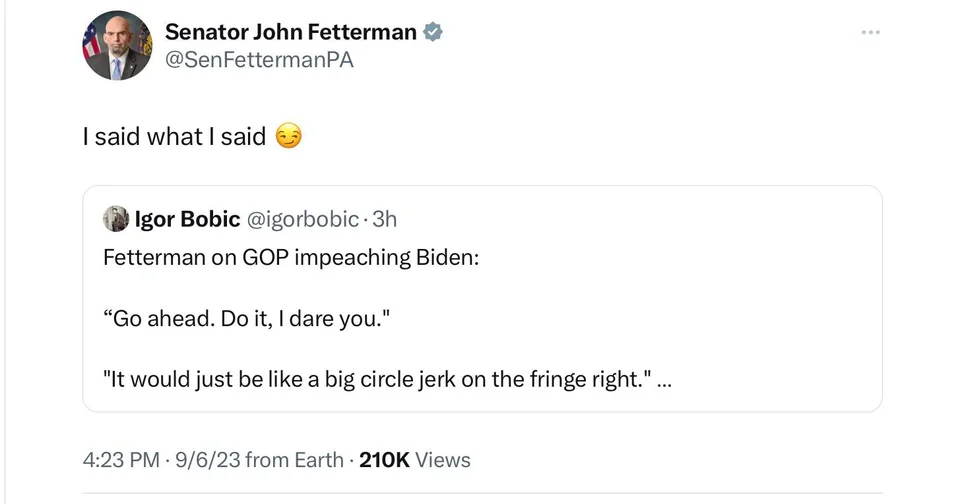Click the 3h timestamp on the quoted tweet
The image size is (960, 504).
[x=384, y=219]
